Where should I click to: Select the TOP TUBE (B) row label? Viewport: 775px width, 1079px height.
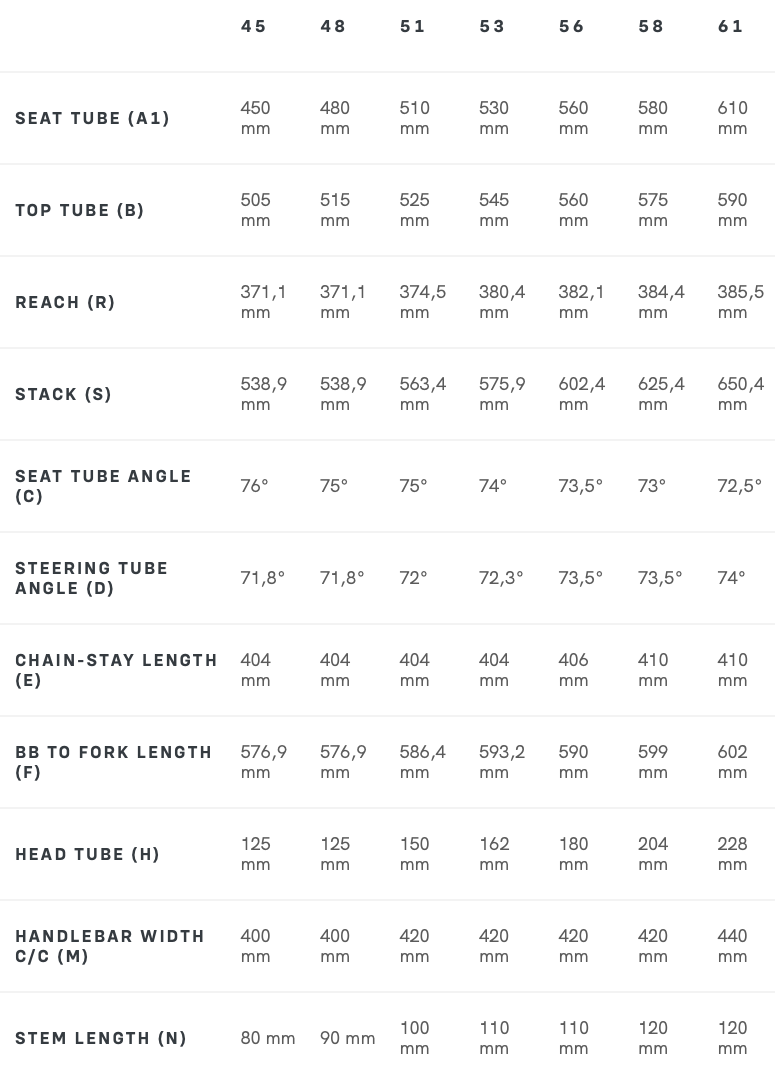coord(80,211)
